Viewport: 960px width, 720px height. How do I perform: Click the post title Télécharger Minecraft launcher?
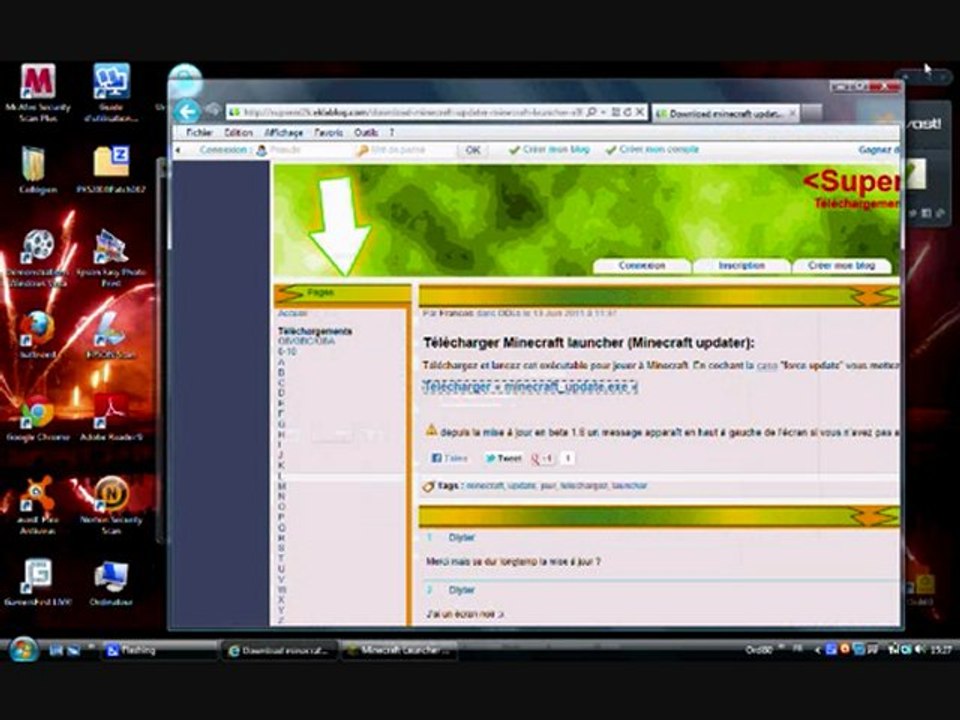pyautogui.click(x=588, y=343)
